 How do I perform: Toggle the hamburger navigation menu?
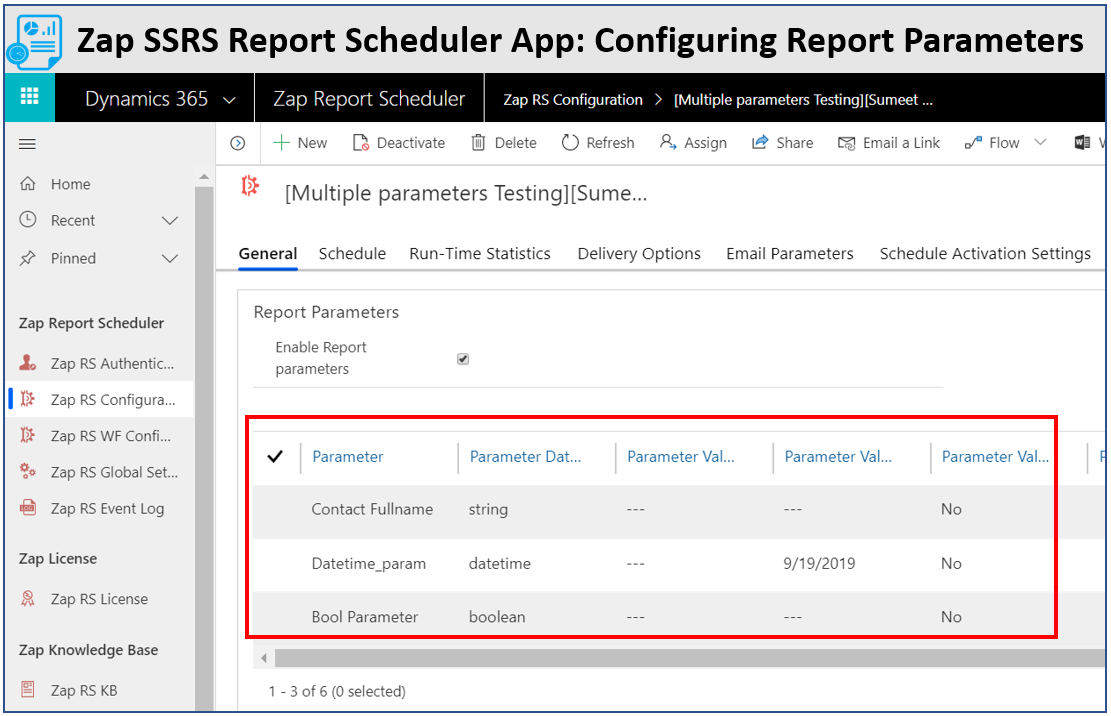(x=27, y=144)
